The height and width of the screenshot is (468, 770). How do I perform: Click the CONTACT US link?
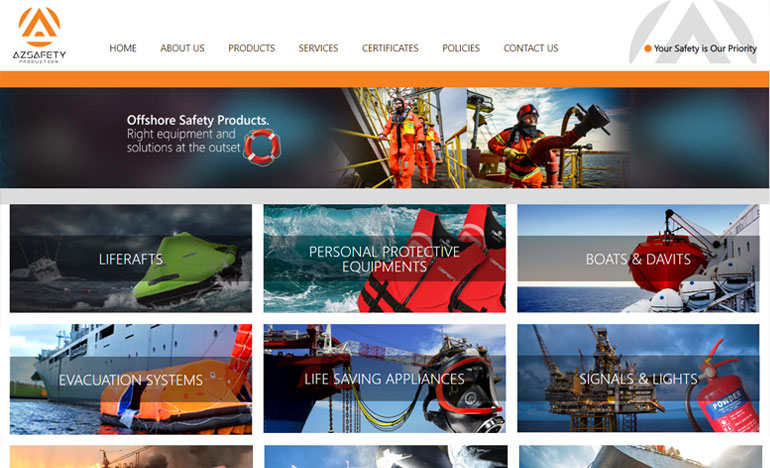tap(531, 48)
